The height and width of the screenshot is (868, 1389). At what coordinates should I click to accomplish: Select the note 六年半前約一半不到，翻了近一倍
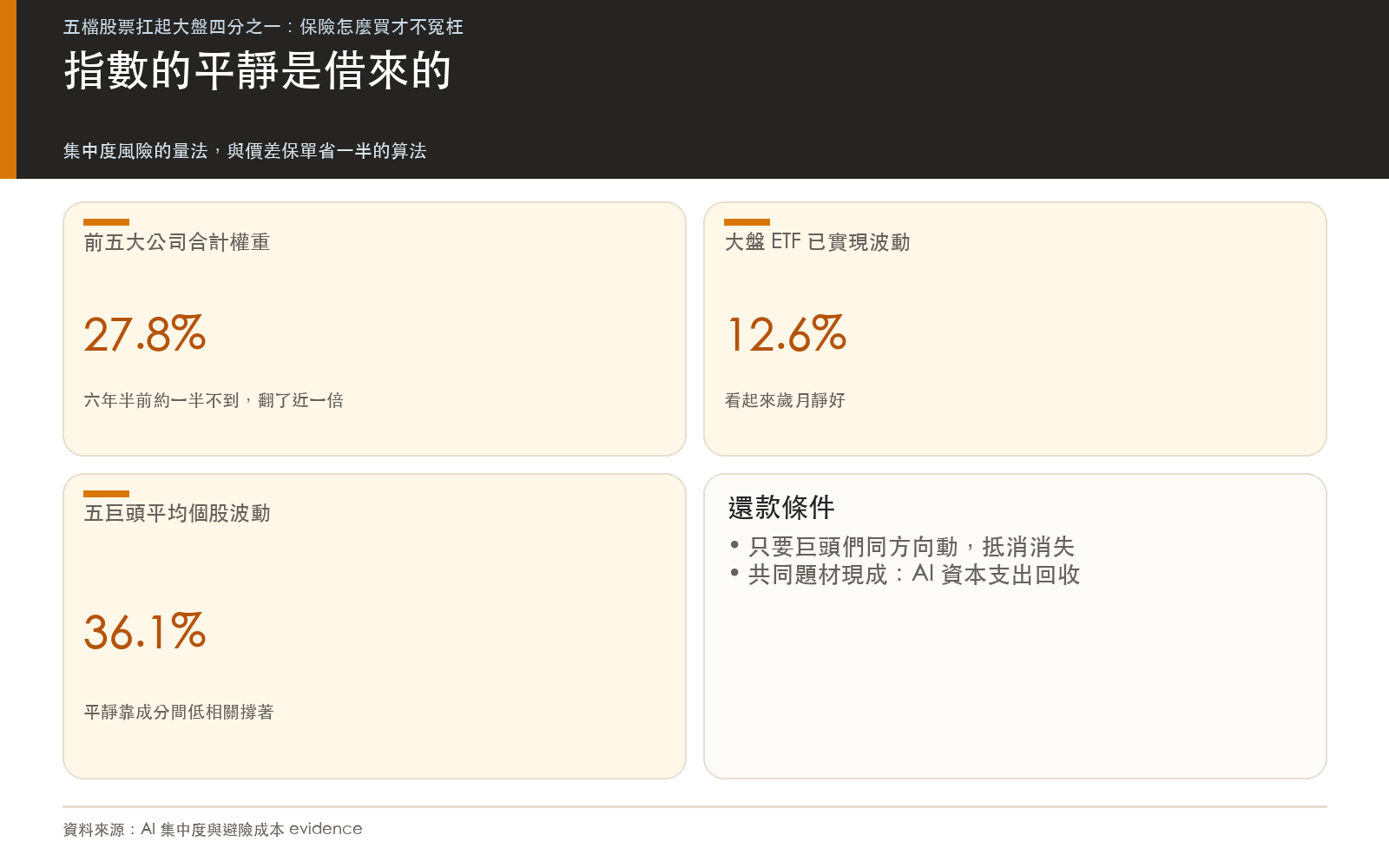click(214, 400)
